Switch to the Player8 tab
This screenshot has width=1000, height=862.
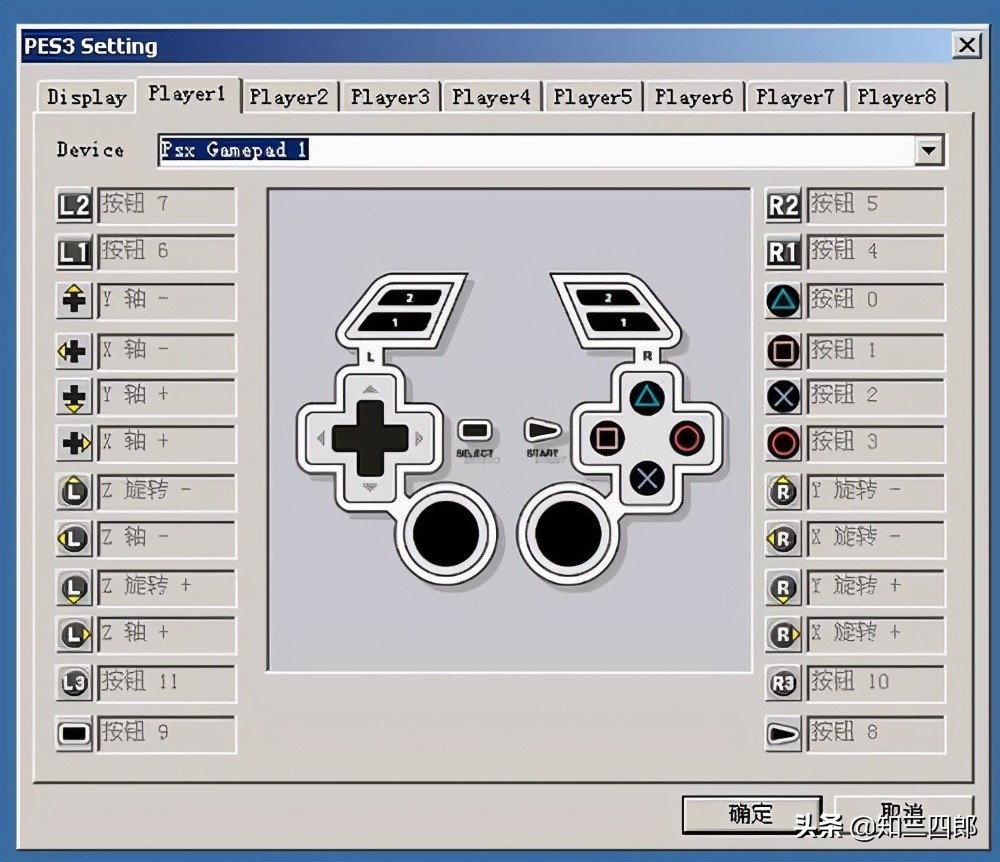coord(896,97)
